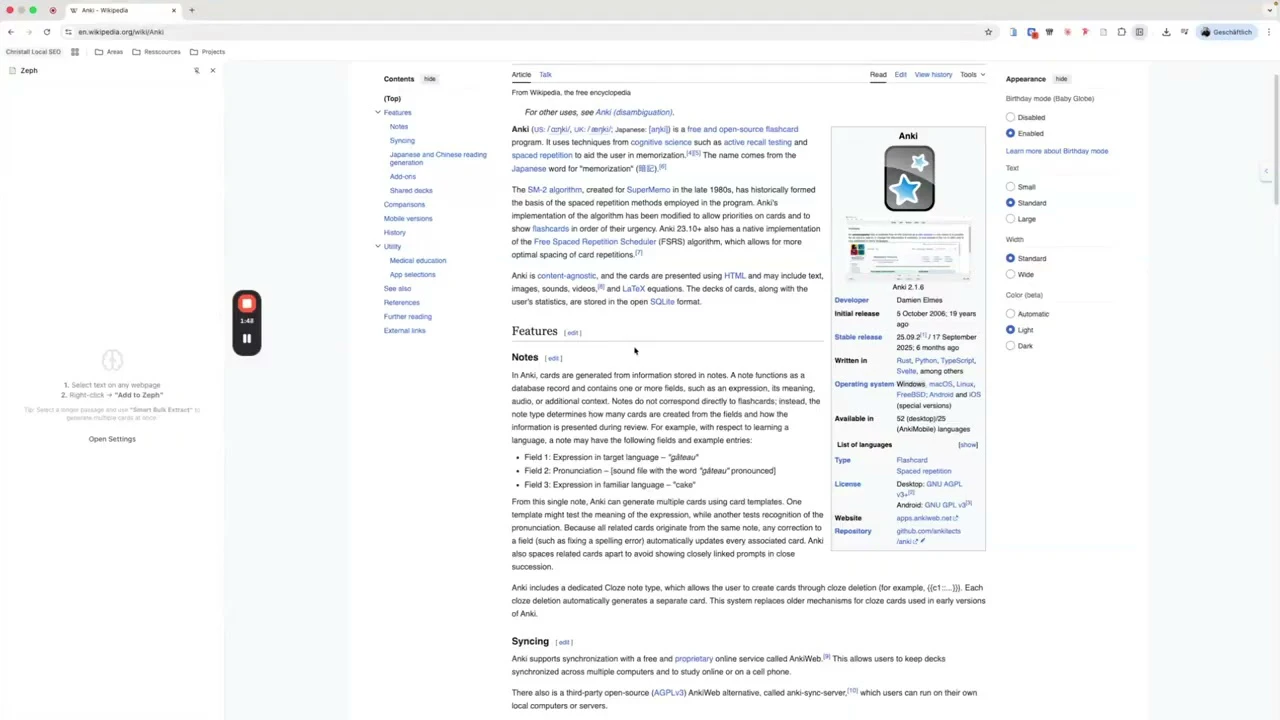The image size is (1280, 720).
Task: Unpin the Zeph side panel
Action: (x=196, y=70)
